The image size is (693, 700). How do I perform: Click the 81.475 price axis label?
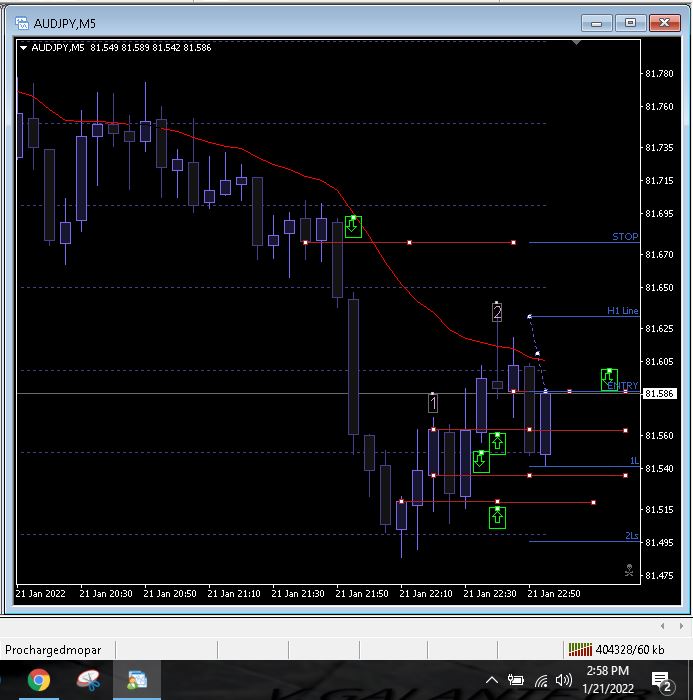pos(660,575)
